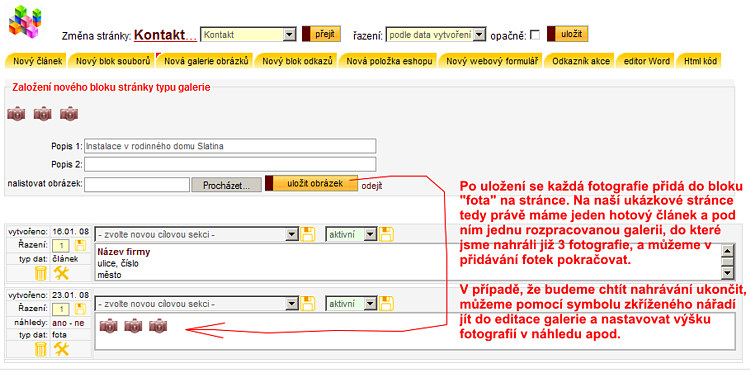The height and width of the screenshot is (378, 750).
Task: Click the odejít link
Action: (x=372, y=186)
